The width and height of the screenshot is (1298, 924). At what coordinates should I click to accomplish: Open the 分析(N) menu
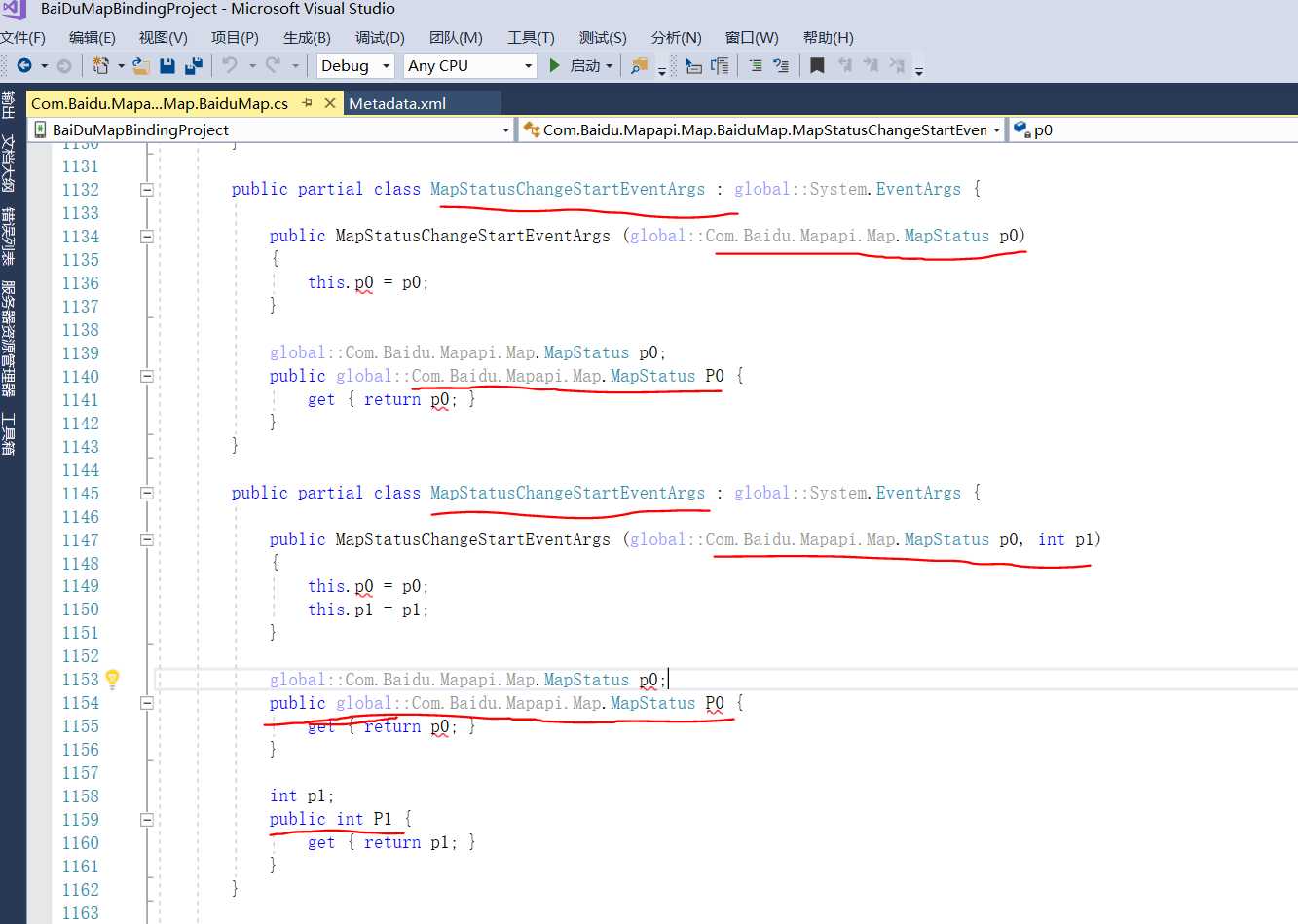tap(676, 37)
